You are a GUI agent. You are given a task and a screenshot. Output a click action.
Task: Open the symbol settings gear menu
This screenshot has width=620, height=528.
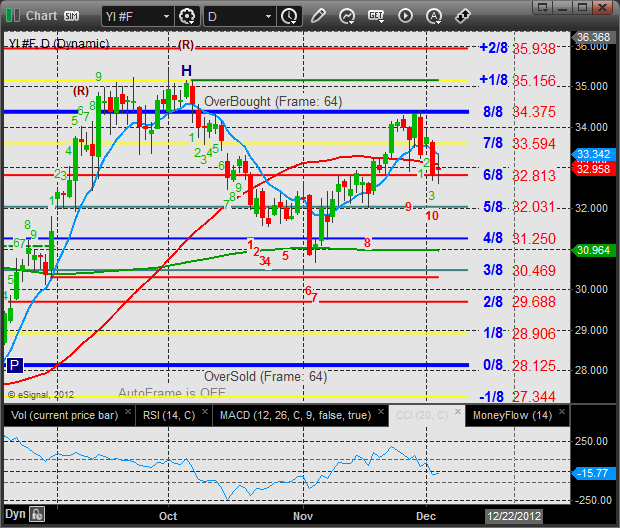click(187, 16)
